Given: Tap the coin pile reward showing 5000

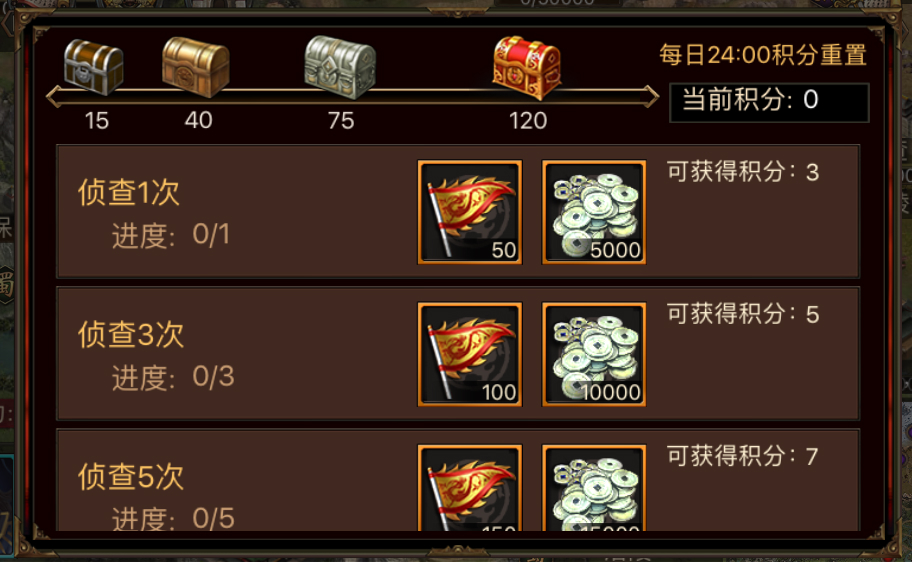Looking at the screenshot, I should 594,212.
